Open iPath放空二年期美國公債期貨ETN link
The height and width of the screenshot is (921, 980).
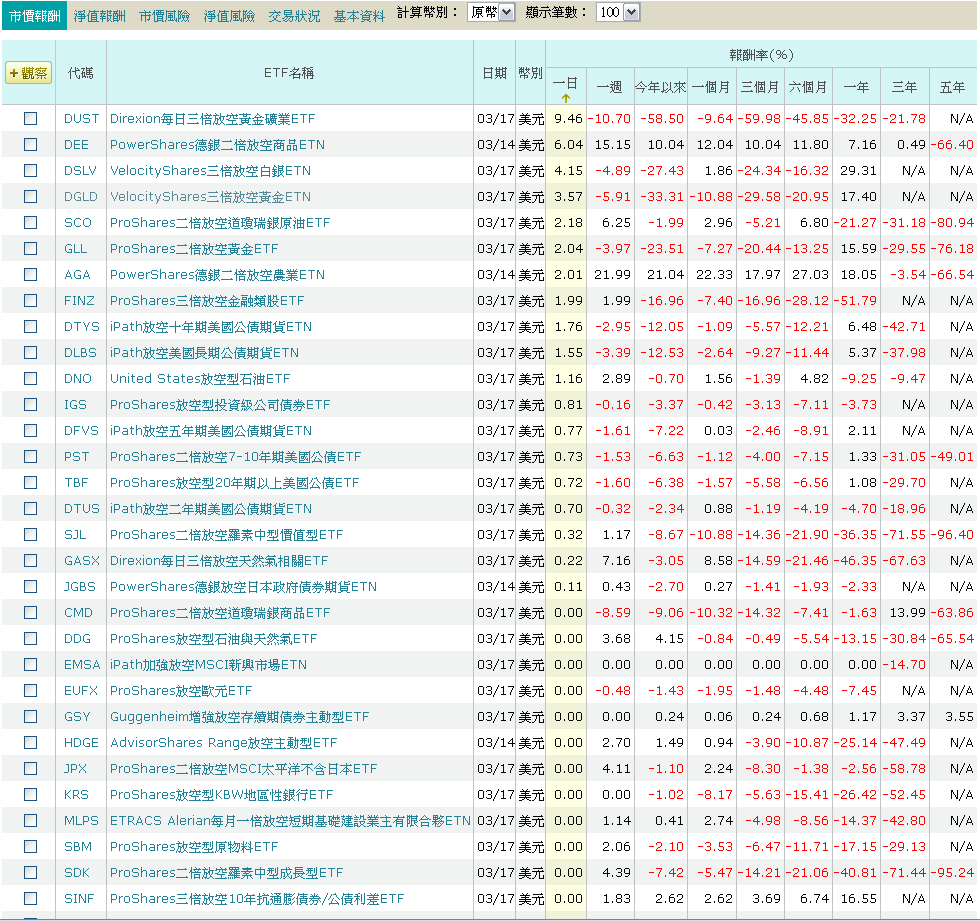tap(211, 509)
